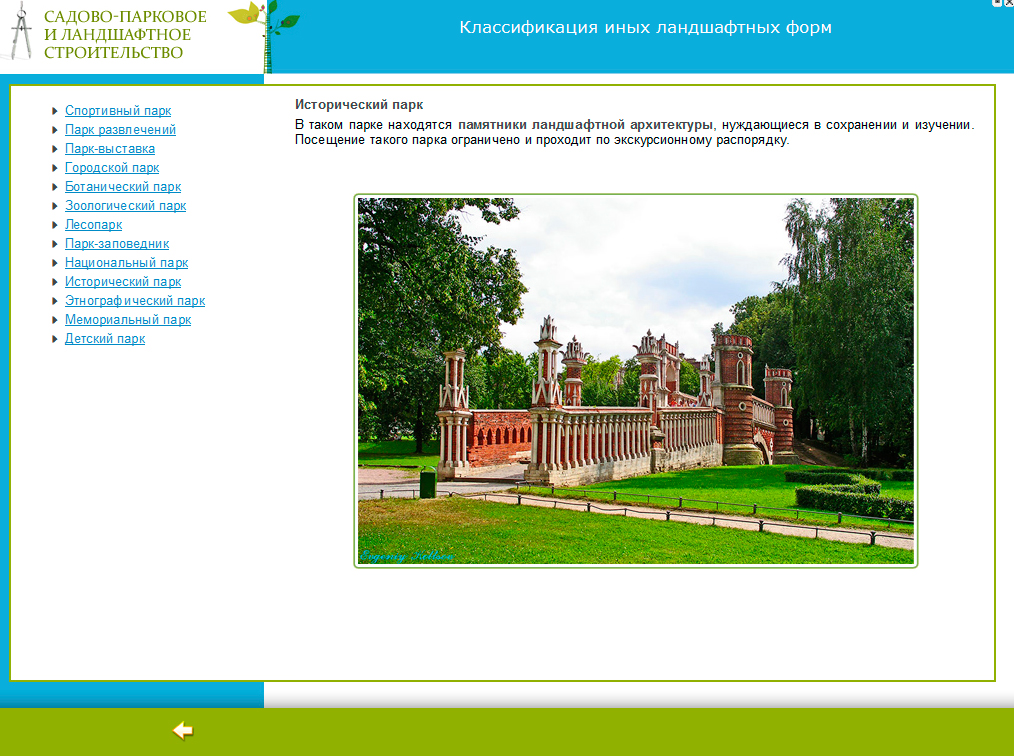Select Парк-заповедник in the list
1014x756 pixels.
pyautogui.click(x=117, y=244)
